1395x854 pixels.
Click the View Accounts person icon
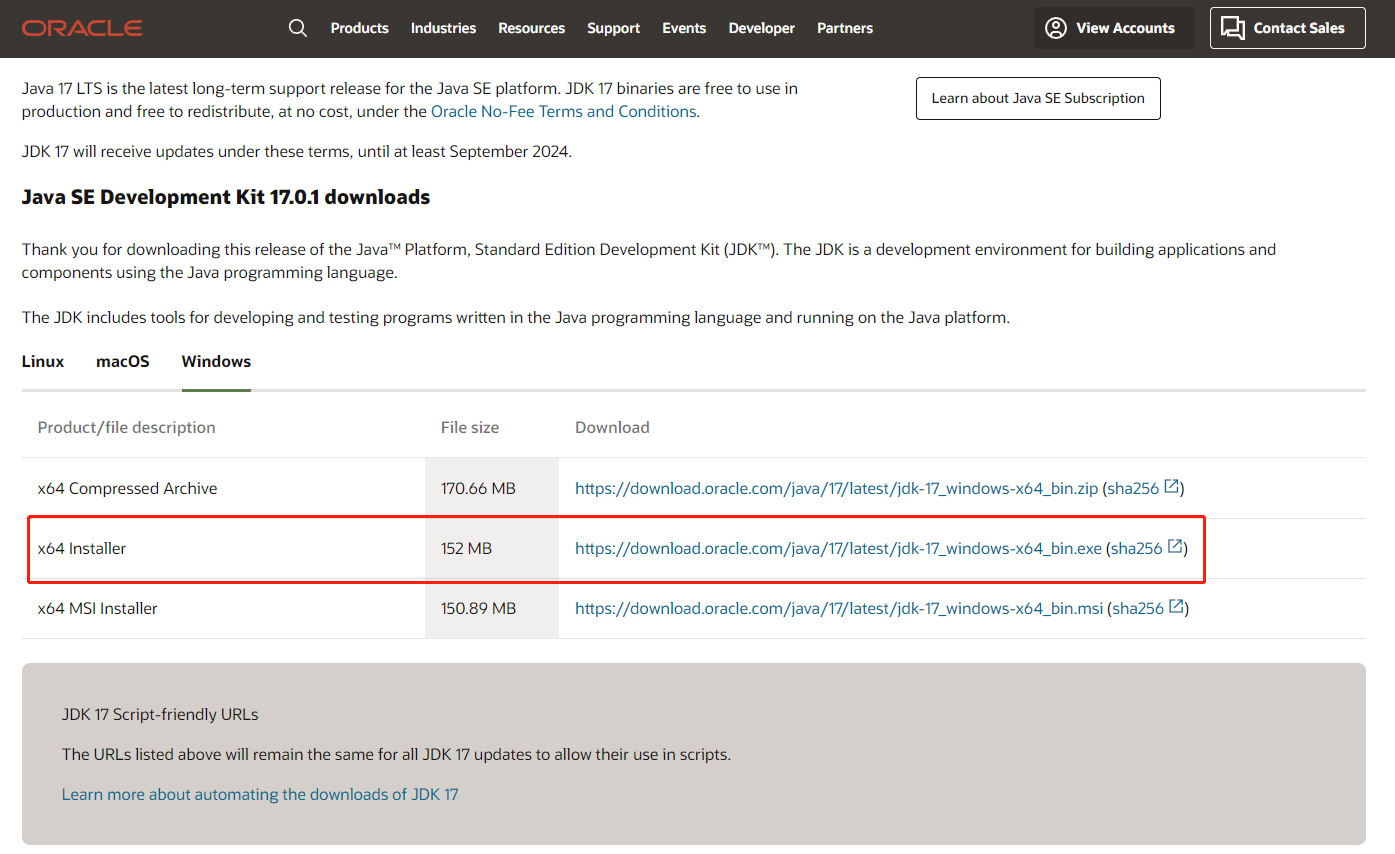coord(1055,28)
